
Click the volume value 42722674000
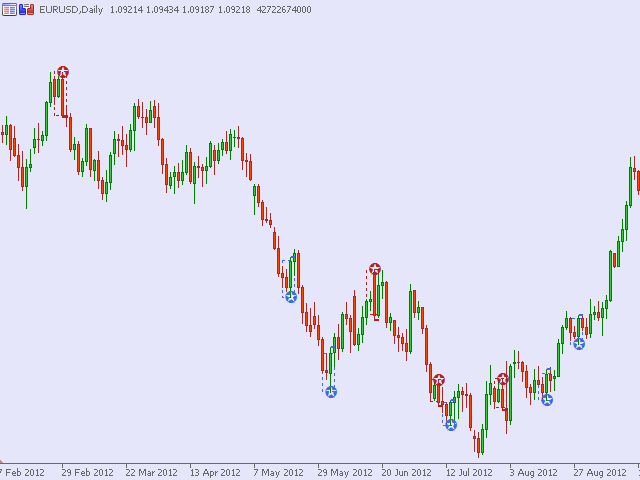(284, 10)
